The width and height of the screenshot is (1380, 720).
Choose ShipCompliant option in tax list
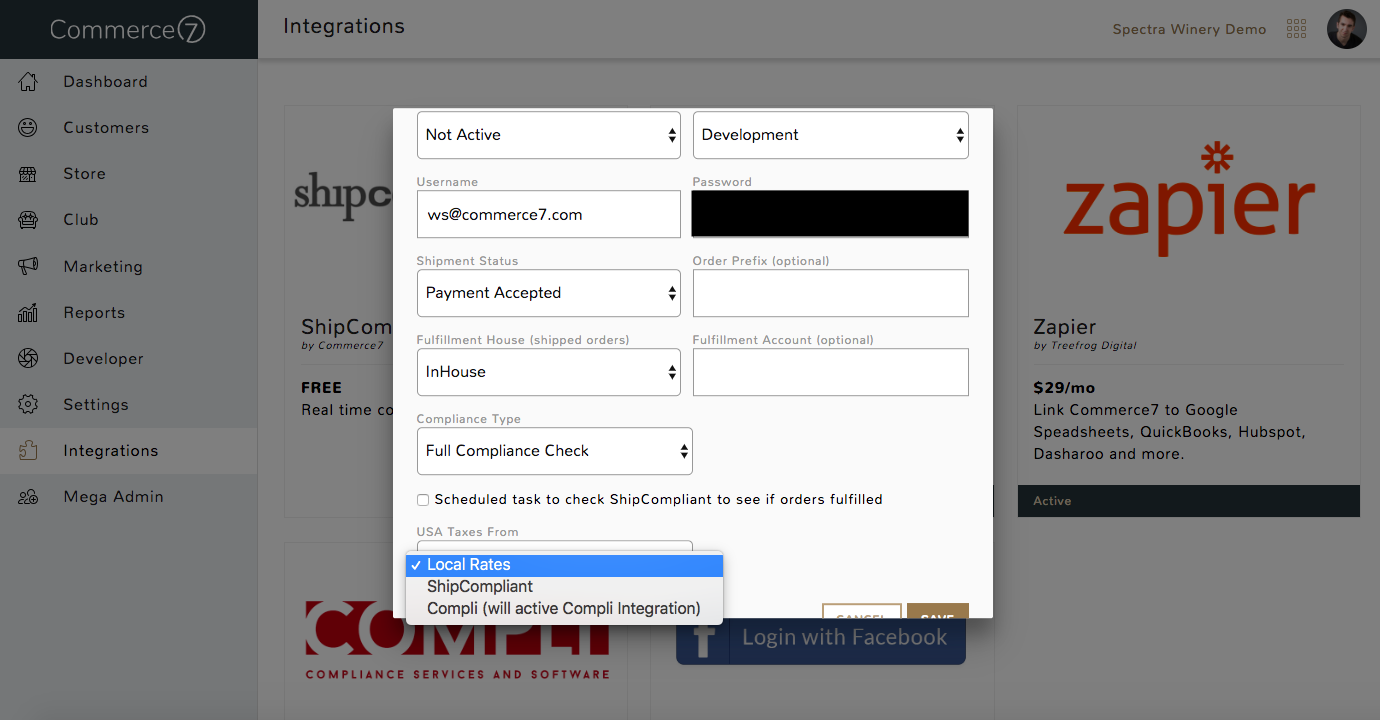(x=564, y=587)
